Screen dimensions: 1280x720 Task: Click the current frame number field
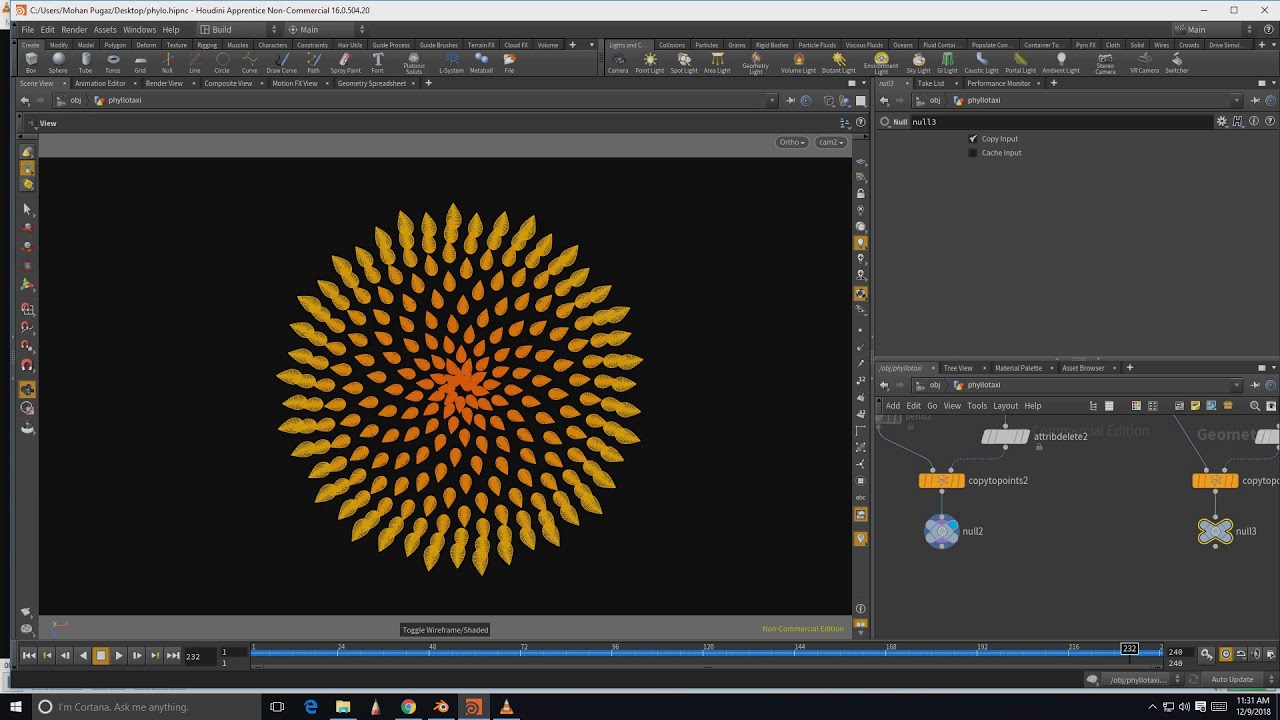click(198, 656)
